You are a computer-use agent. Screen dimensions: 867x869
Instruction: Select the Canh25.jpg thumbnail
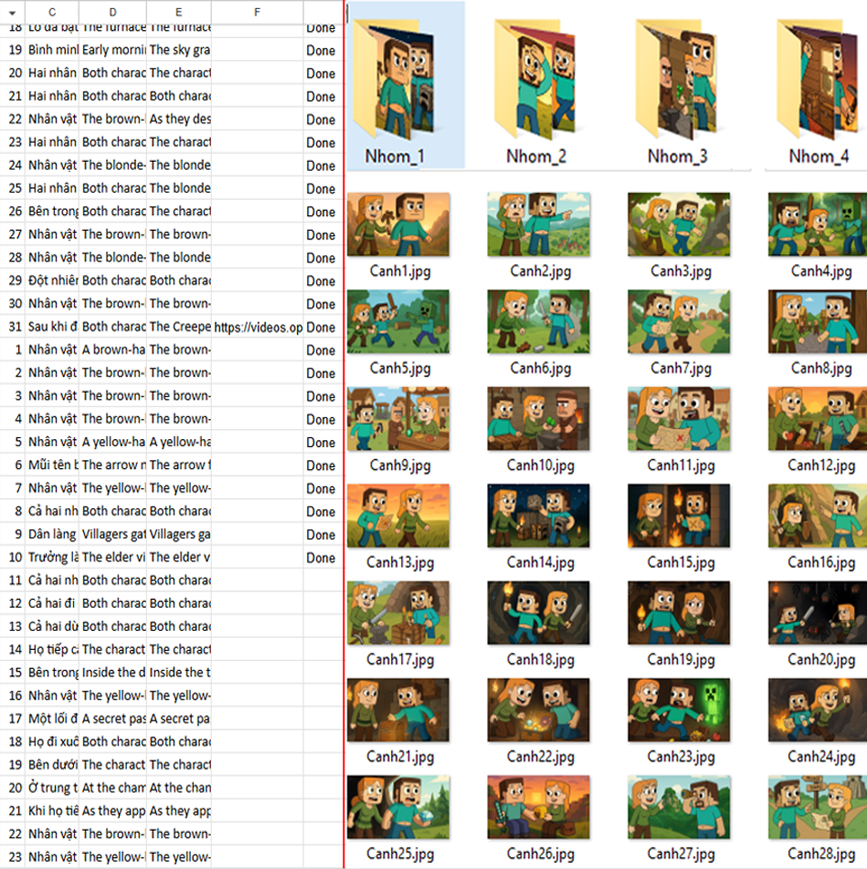[x=398, y=807]
